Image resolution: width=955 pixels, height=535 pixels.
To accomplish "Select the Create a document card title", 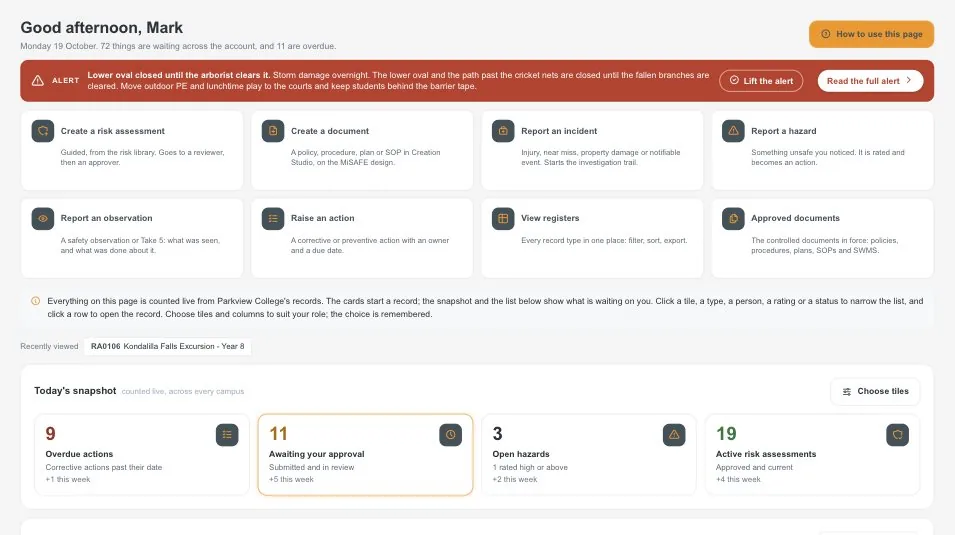I will tap(330, 131).
